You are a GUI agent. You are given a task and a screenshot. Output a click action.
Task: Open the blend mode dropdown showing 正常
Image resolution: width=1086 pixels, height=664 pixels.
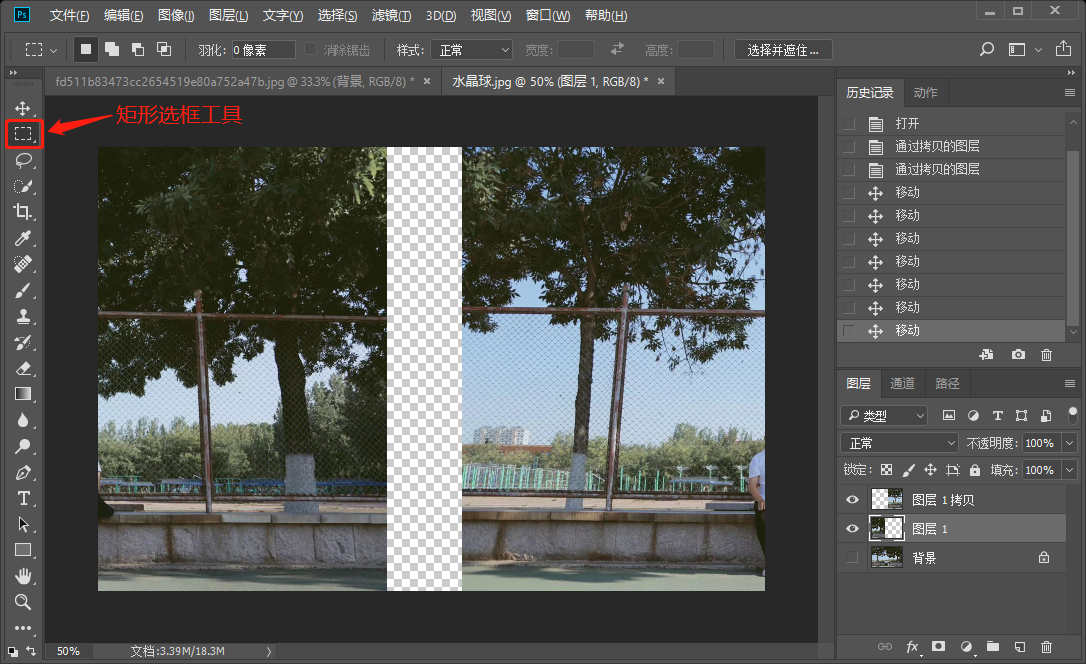pyautogui.click(x=898, y=442)
